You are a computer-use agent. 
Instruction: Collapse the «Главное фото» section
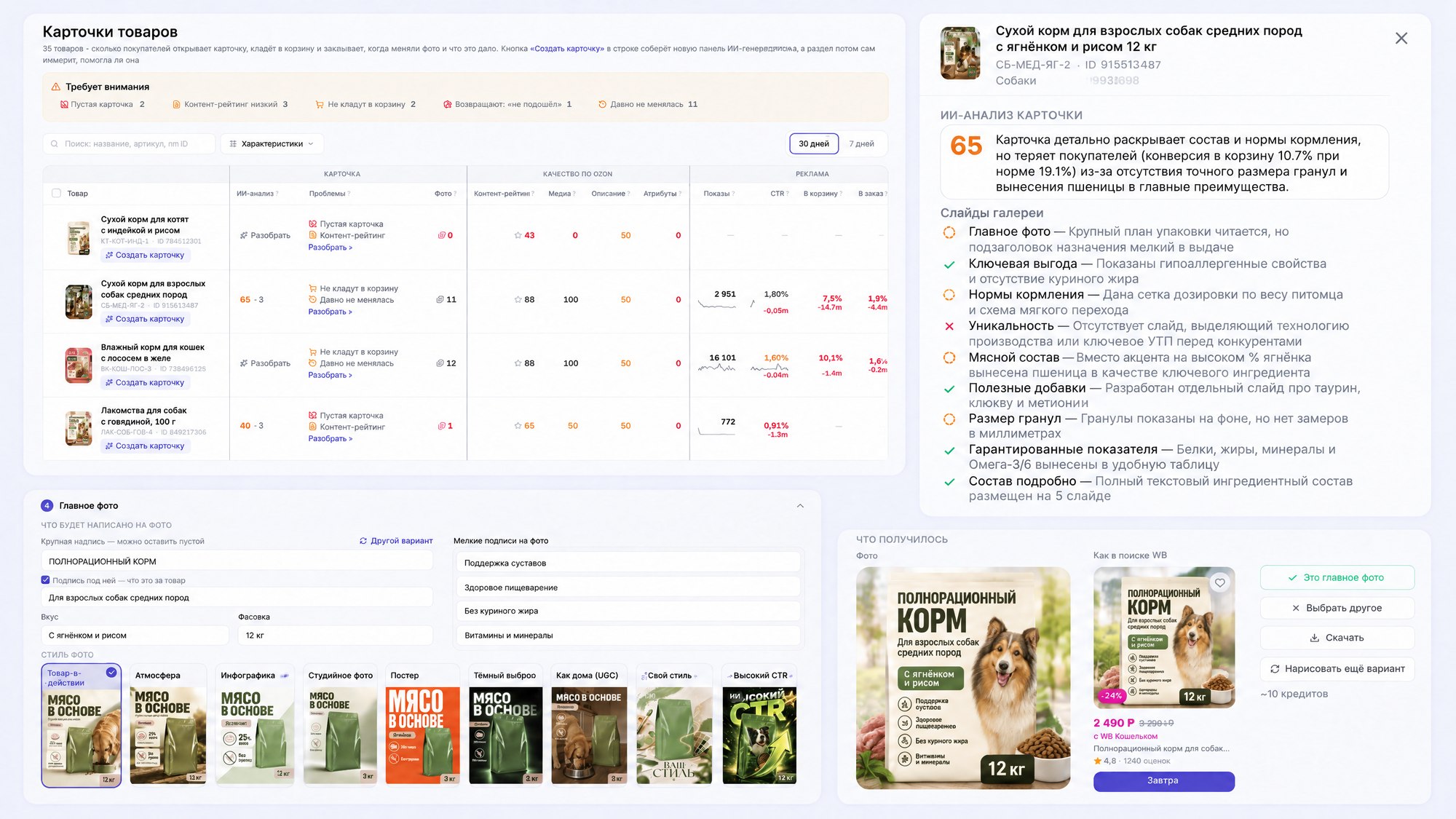[x=800, y=506]
